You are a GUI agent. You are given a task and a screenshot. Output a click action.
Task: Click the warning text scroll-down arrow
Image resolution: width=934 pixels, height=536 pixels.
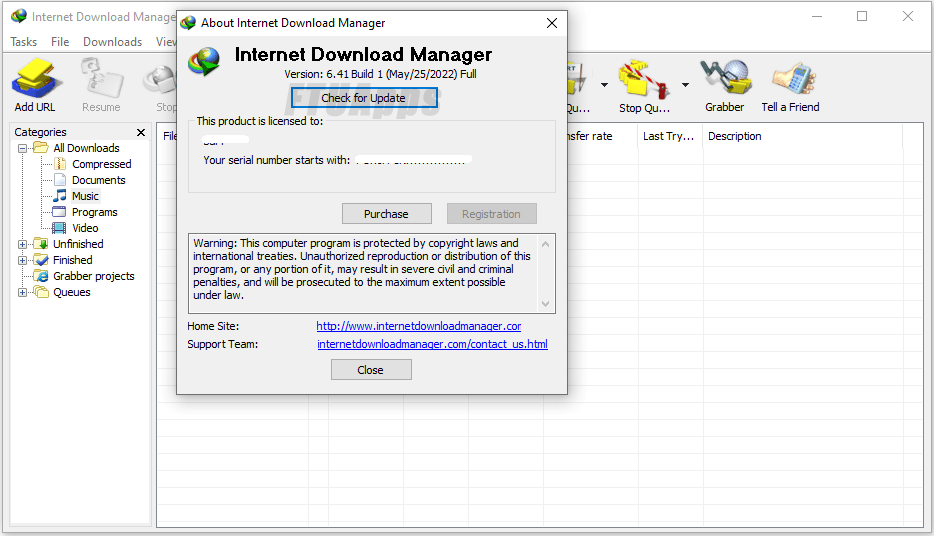(x=545, y=304)
